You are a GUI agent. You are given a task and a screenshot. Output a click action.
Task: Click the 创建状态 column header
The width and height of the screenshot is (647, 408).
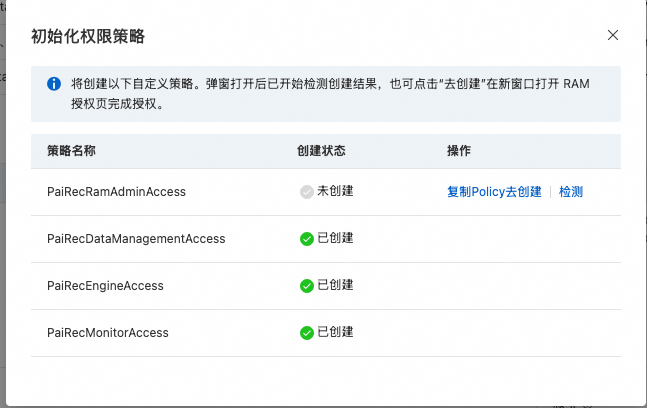pyautogui.click(x=321, y=151)
